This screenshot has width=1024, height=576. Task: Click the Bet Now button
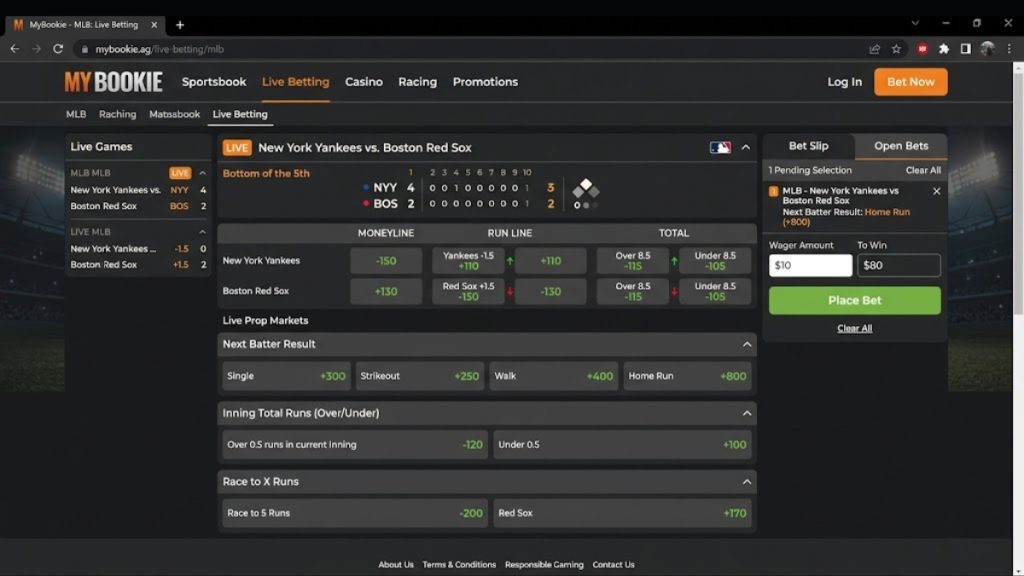[910, 82]
